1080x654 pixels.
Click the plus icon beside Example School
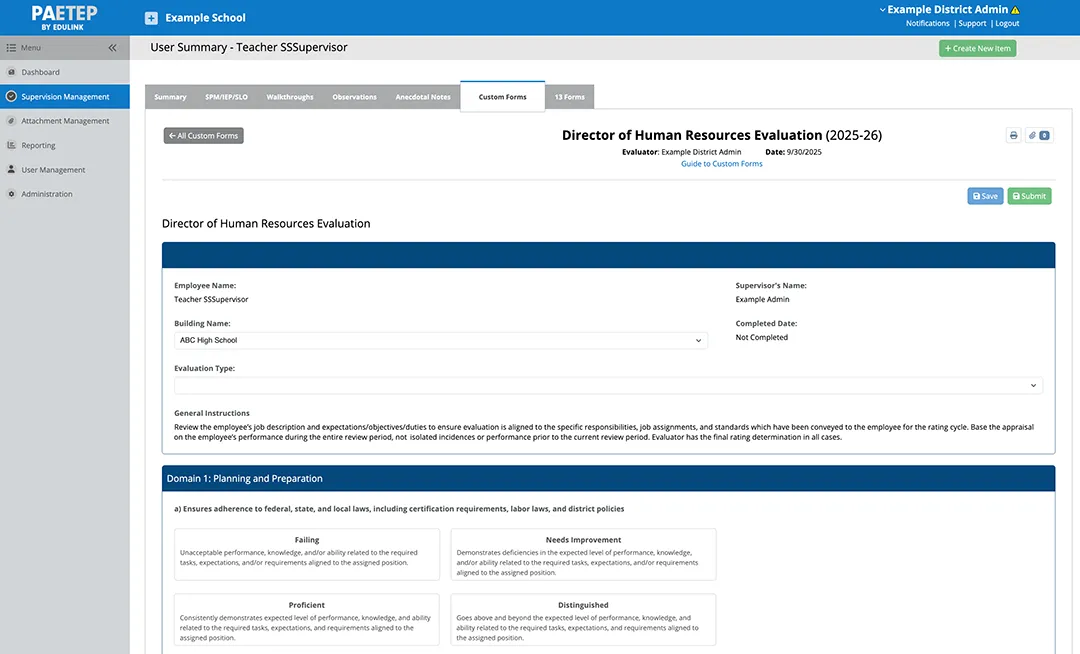pyautogui.click(x=151, y=18)
